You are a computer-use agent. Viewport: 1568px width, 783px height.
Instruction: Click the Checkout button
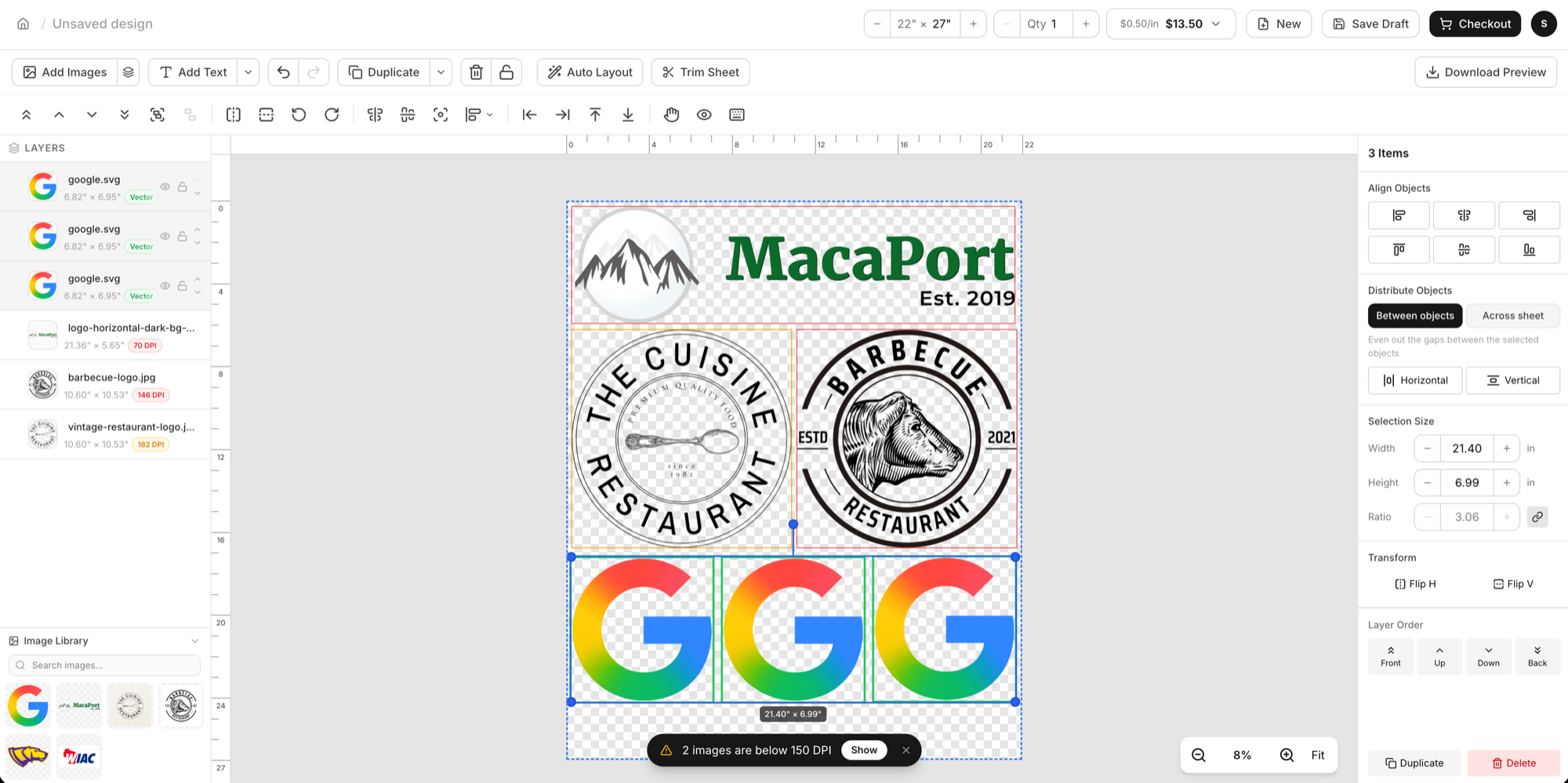(1475, 24)
